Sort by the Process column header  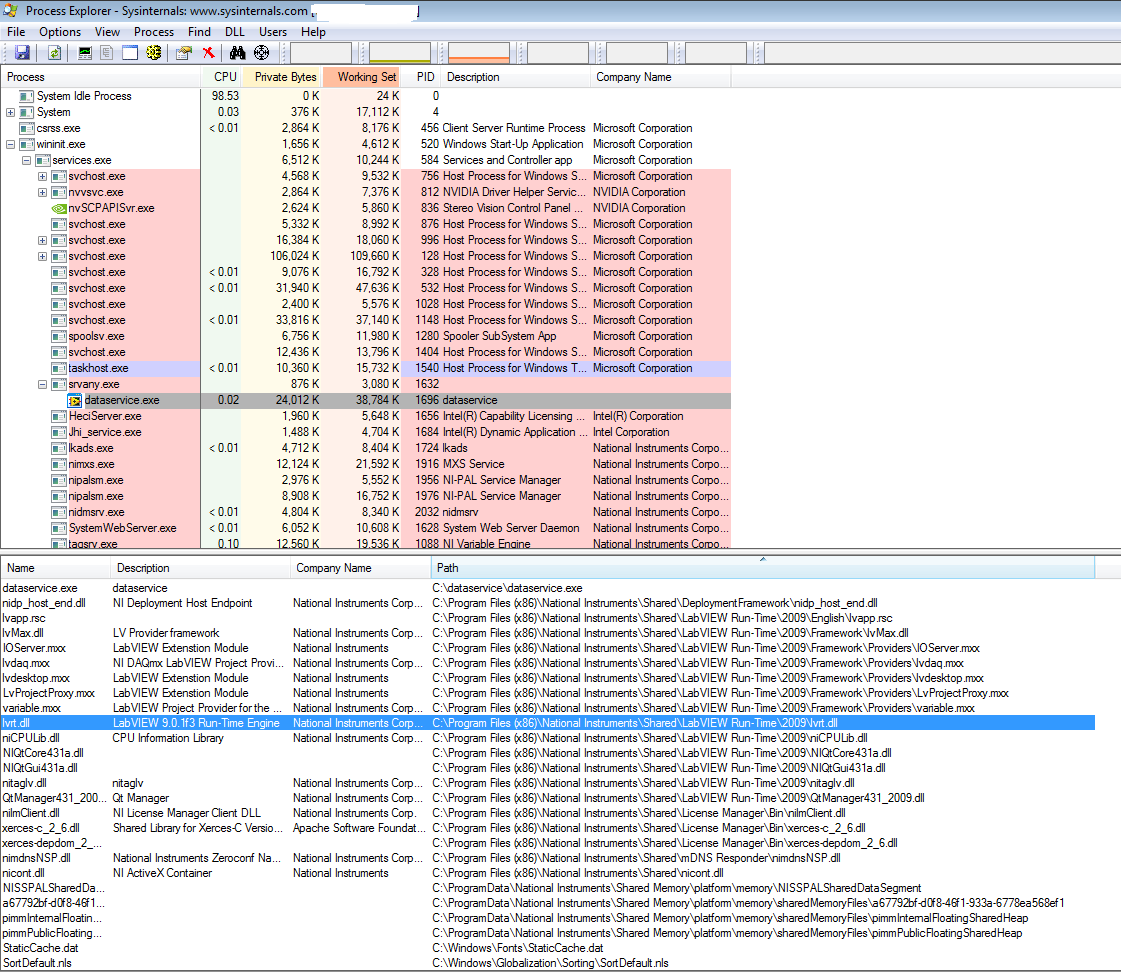pyautogui.click(x=101, y=77)
